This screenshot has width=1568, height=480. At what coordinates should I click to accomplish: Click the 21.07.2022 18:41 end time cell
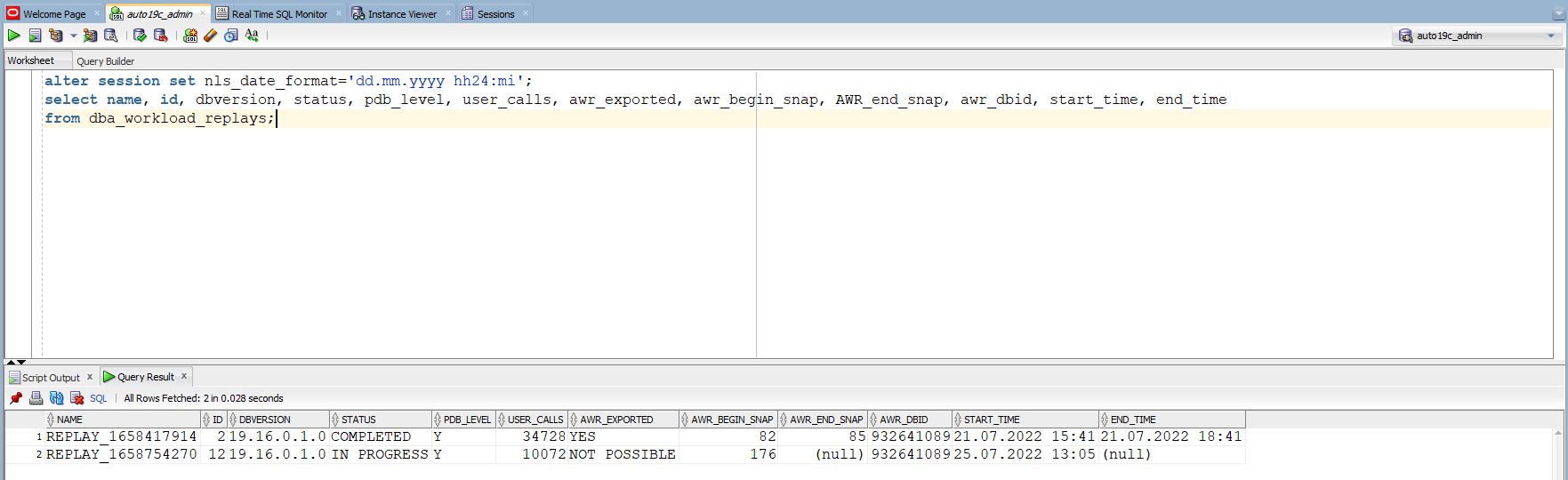pyautogui.click(x=1172, y=436)
